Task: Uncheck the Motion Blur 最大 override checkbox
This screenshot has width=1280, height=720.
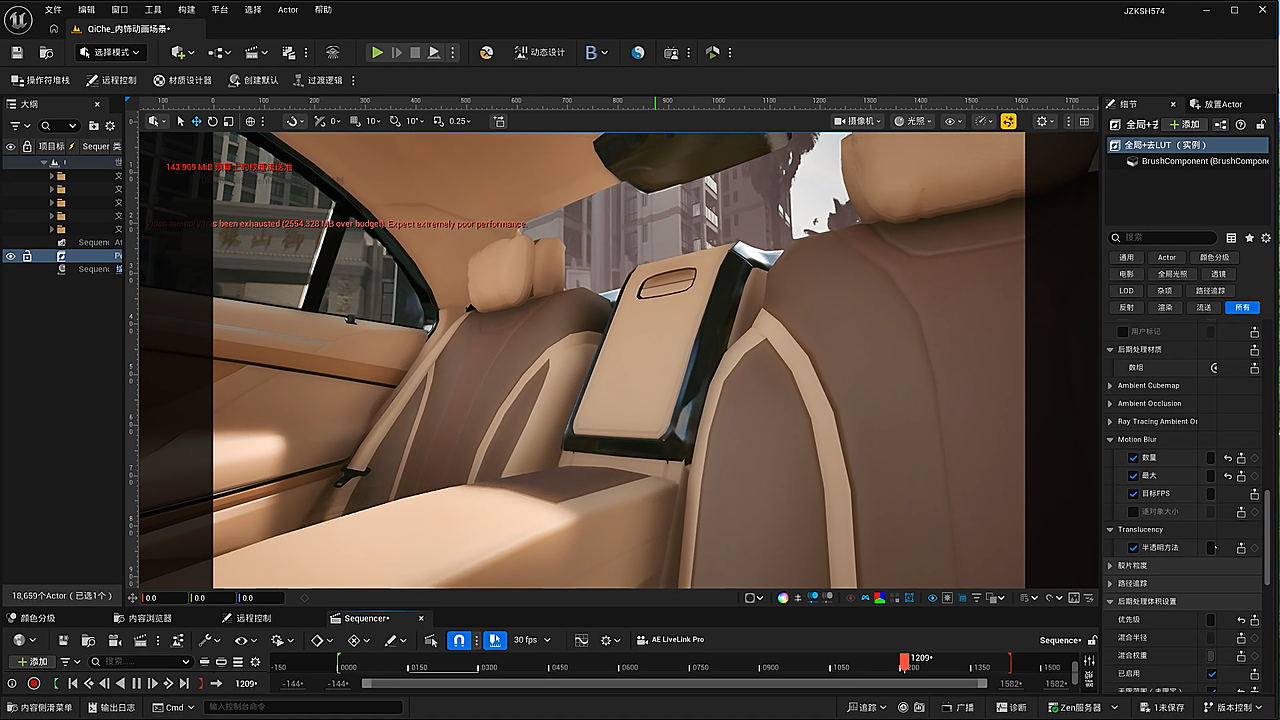Action: click(1133, 476)
